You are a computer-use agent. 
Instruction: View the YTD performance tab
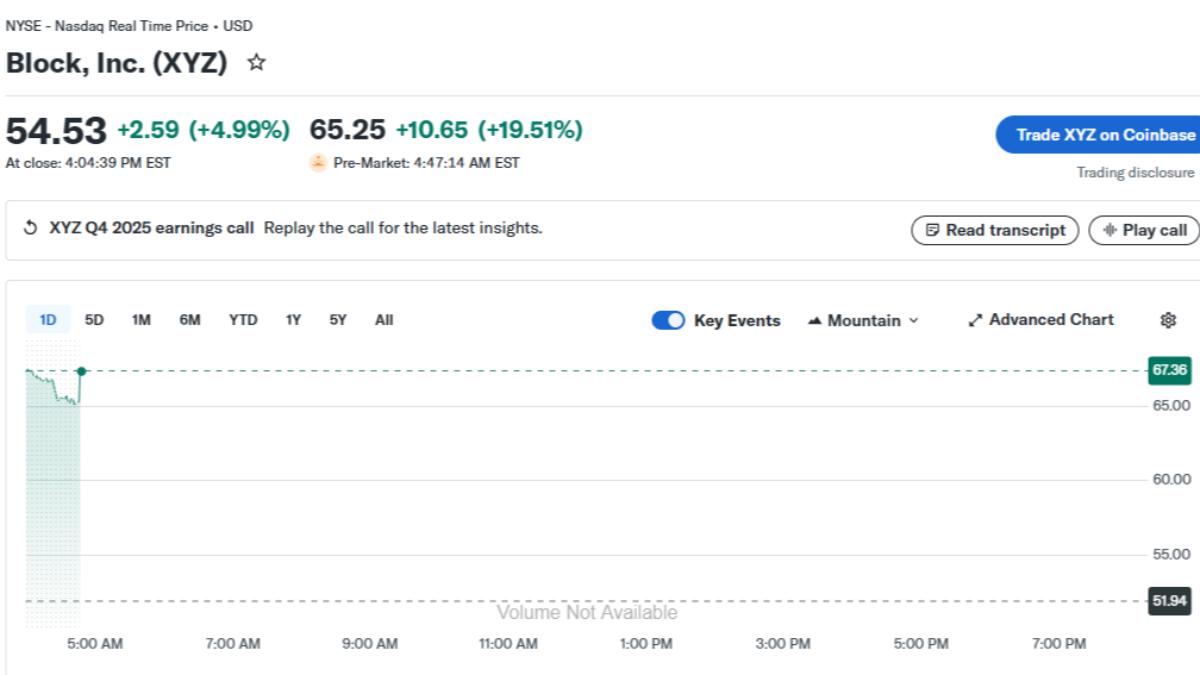[x=242, y=320]
